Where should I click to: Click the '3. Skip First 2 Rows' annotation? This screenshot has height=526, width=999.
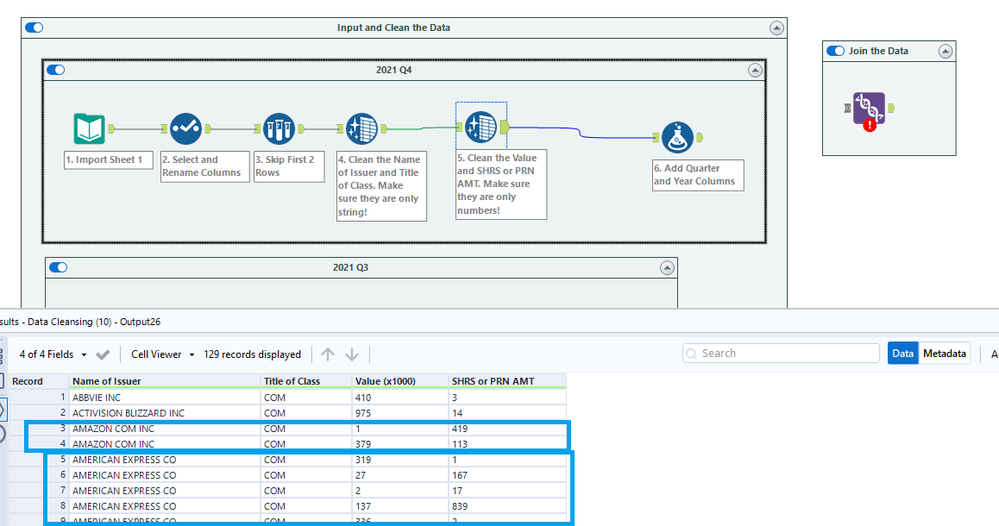pos(289,166)
